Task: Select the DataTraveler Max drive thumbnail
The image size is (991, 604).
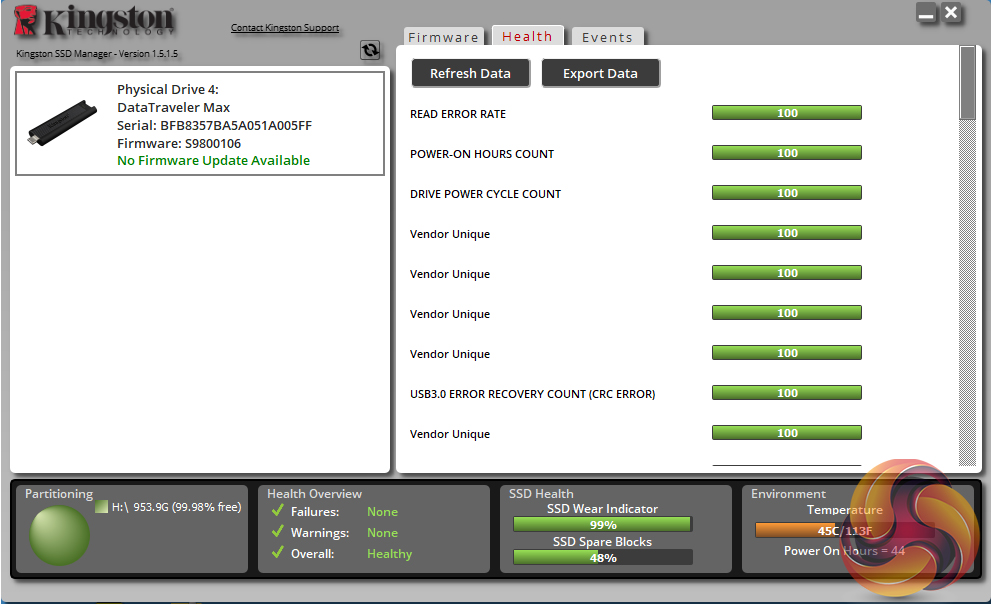Action: (x=62, y=123)
